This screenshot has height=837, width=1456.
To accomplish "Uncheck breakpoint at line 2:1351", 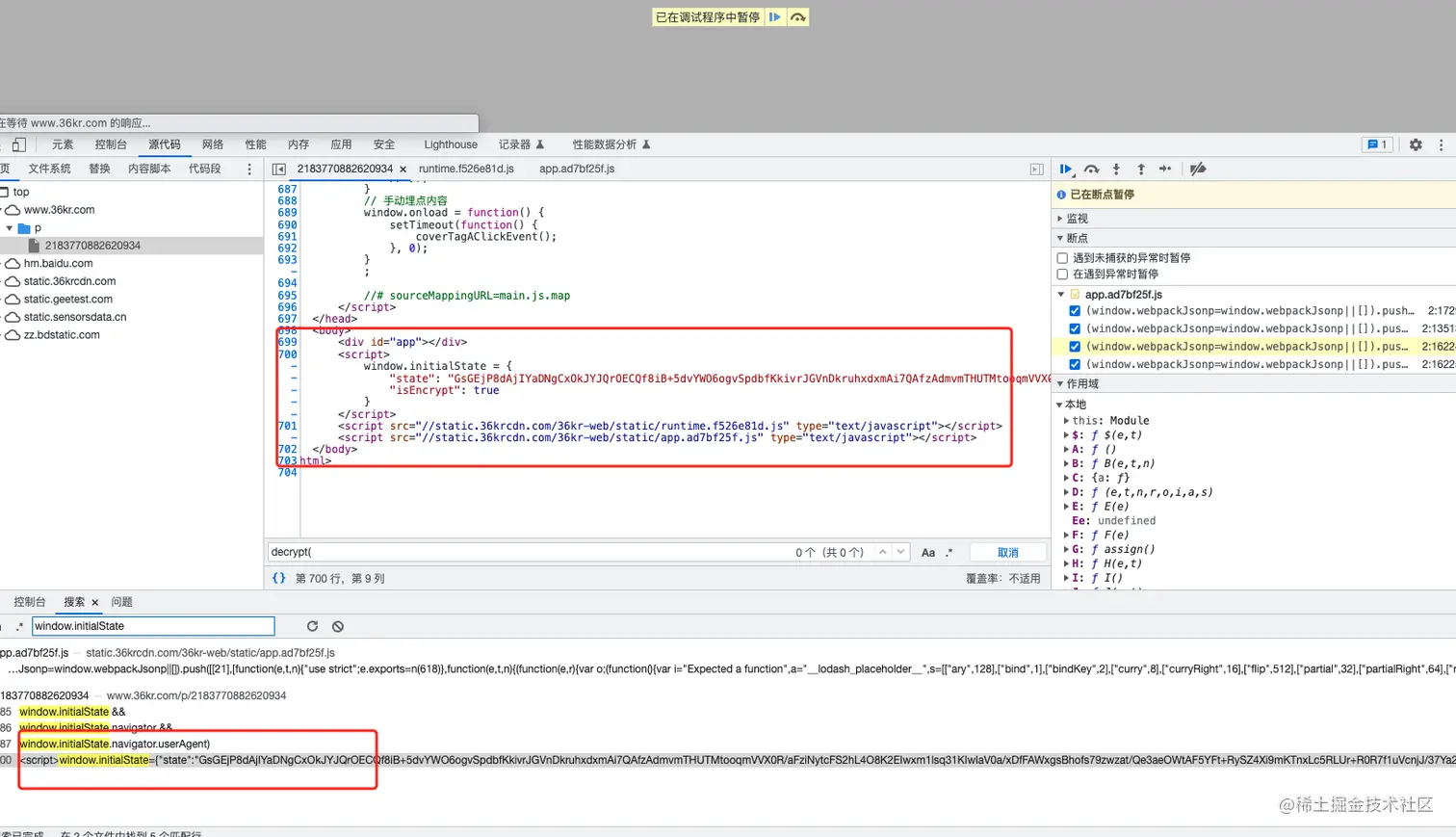I will point(1075,328).
